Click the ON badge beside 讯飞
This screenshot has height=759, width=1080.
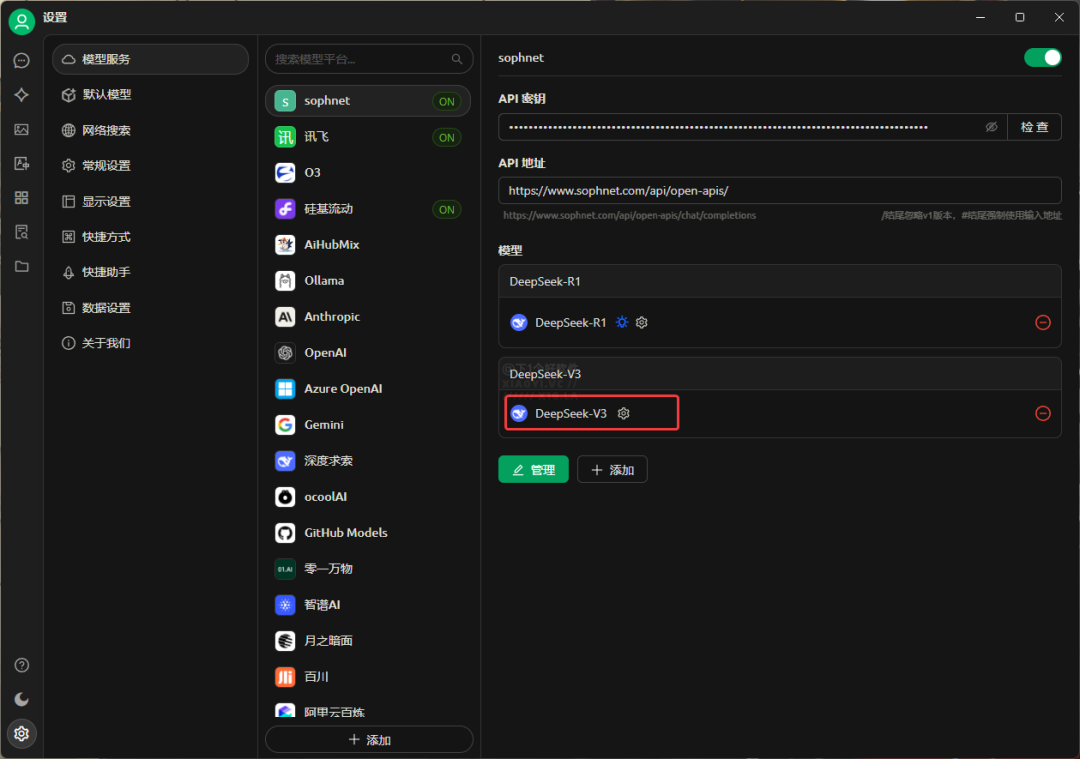tap(447, 138)
